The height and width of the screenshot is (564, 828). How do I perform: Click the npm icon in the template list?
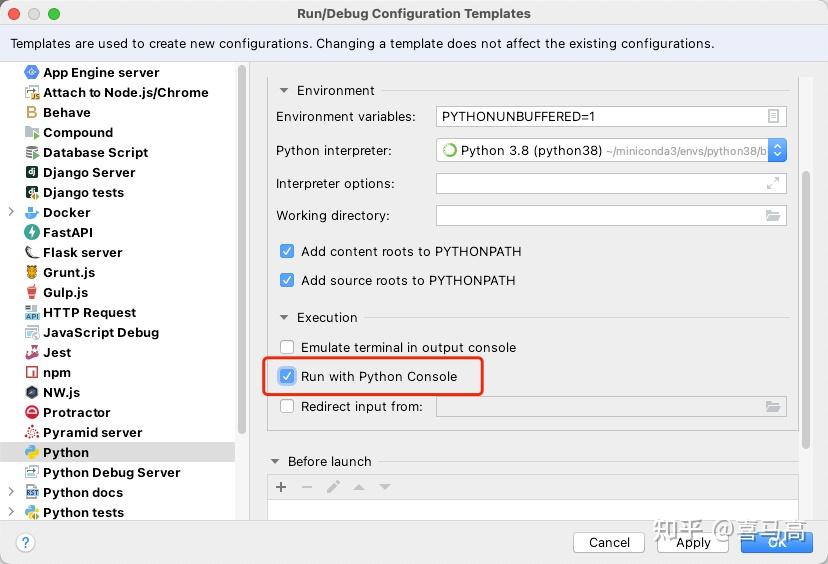(x=32, y=372)
